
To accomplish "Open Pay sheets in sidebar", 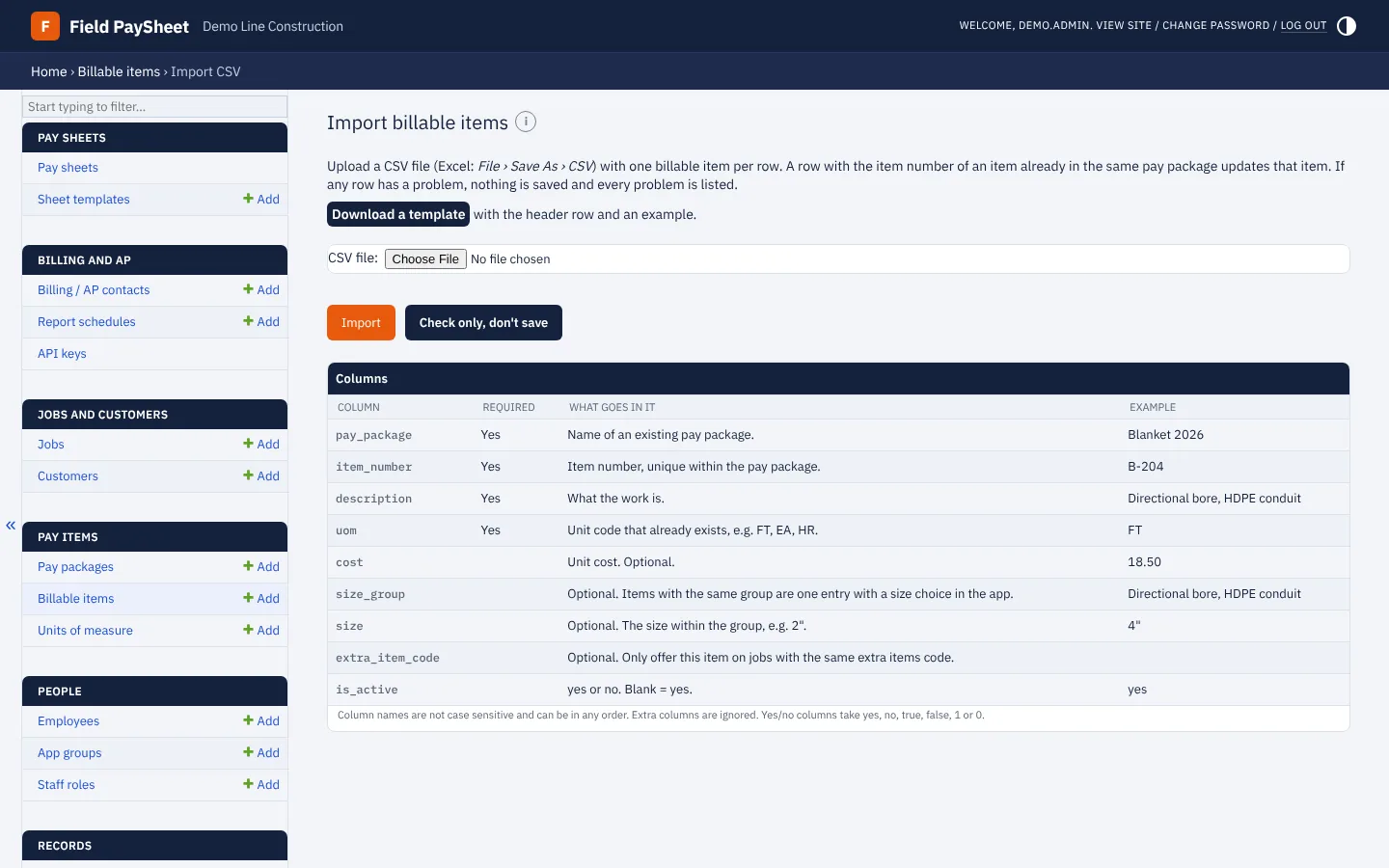I will coord(68,168).
